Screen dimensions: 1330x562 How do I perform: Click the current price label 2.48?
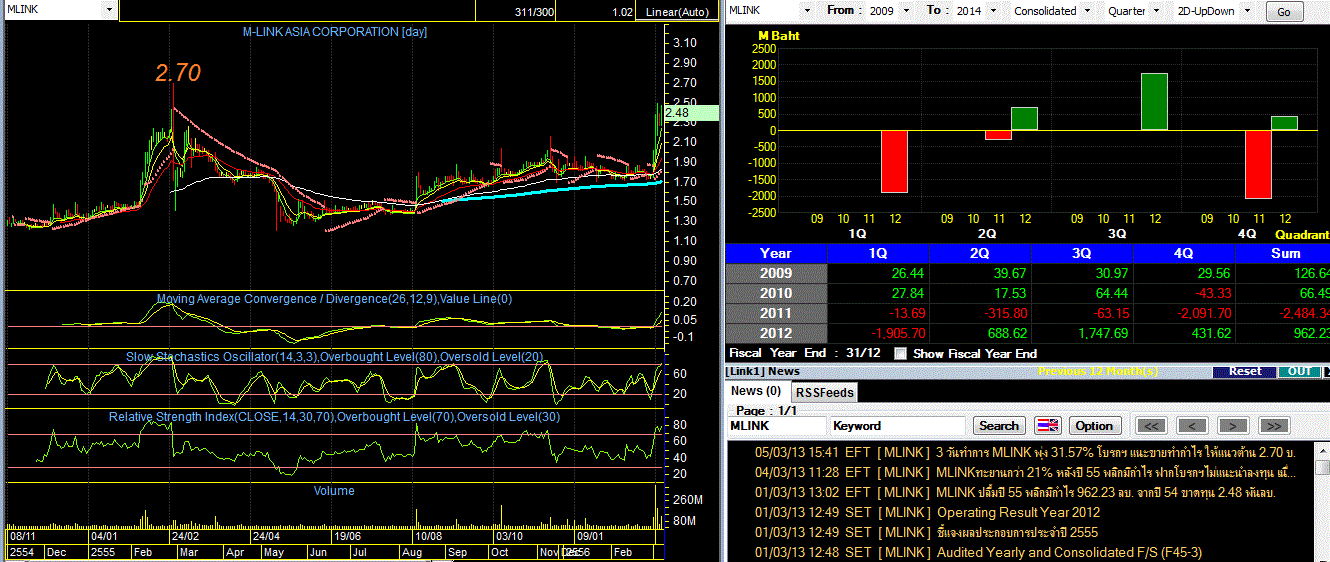[x=691, y=113]
